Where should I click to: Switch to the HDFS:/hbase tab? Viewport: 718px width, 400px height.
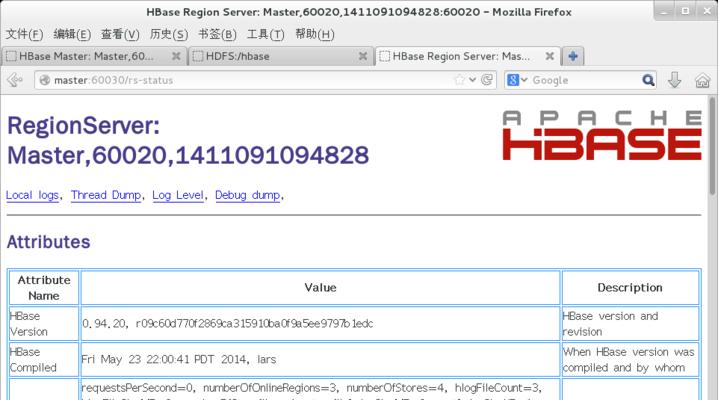[281, 56]
